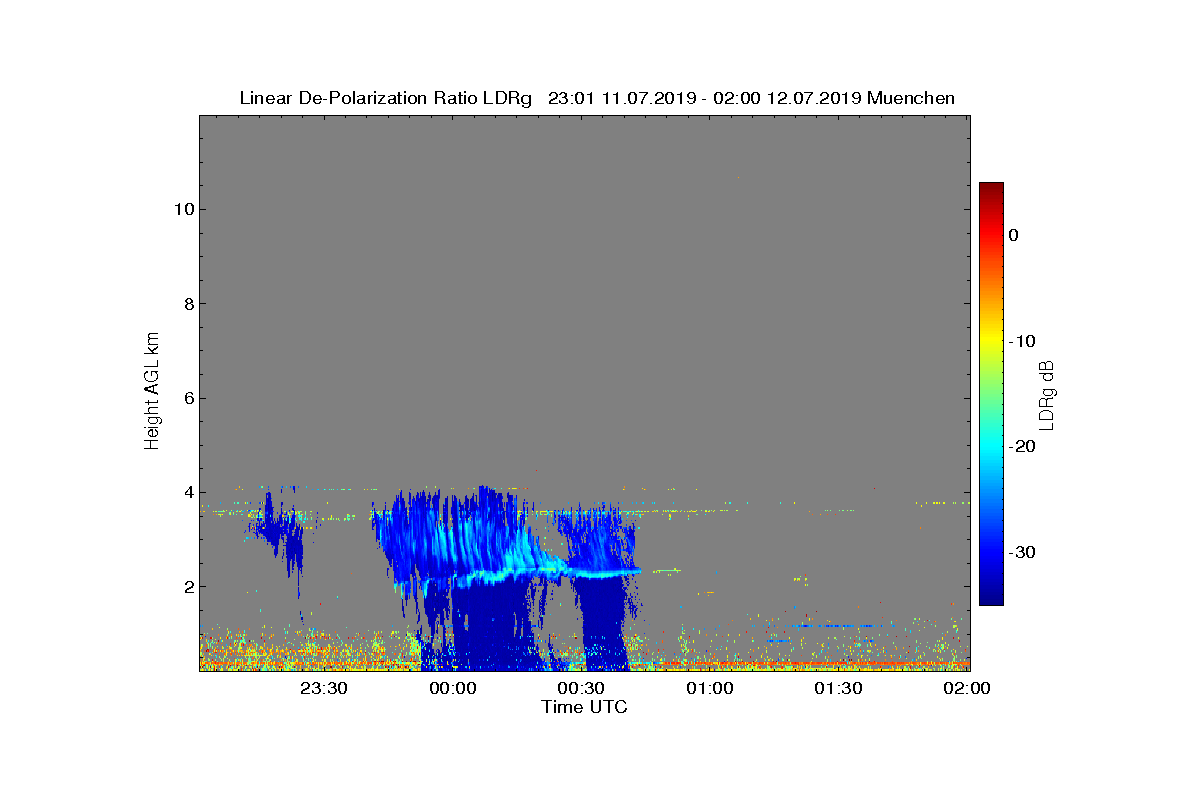The width and height of the screenshot is (1200, 800).
Task: Click height tick label '10'
Action: point(183,209)
